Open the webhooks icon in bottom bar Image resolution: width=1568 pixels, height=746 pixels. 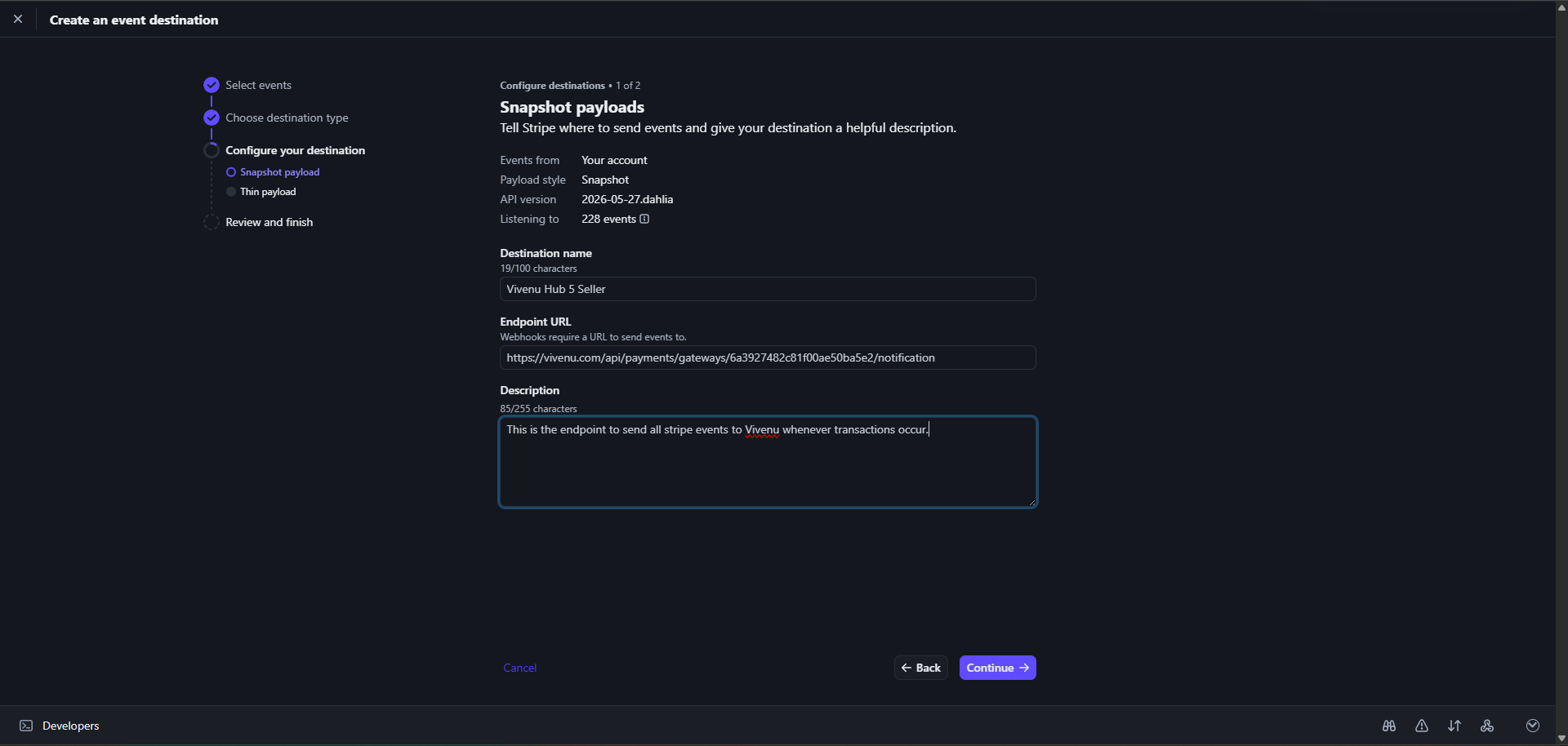[1487, 726]
